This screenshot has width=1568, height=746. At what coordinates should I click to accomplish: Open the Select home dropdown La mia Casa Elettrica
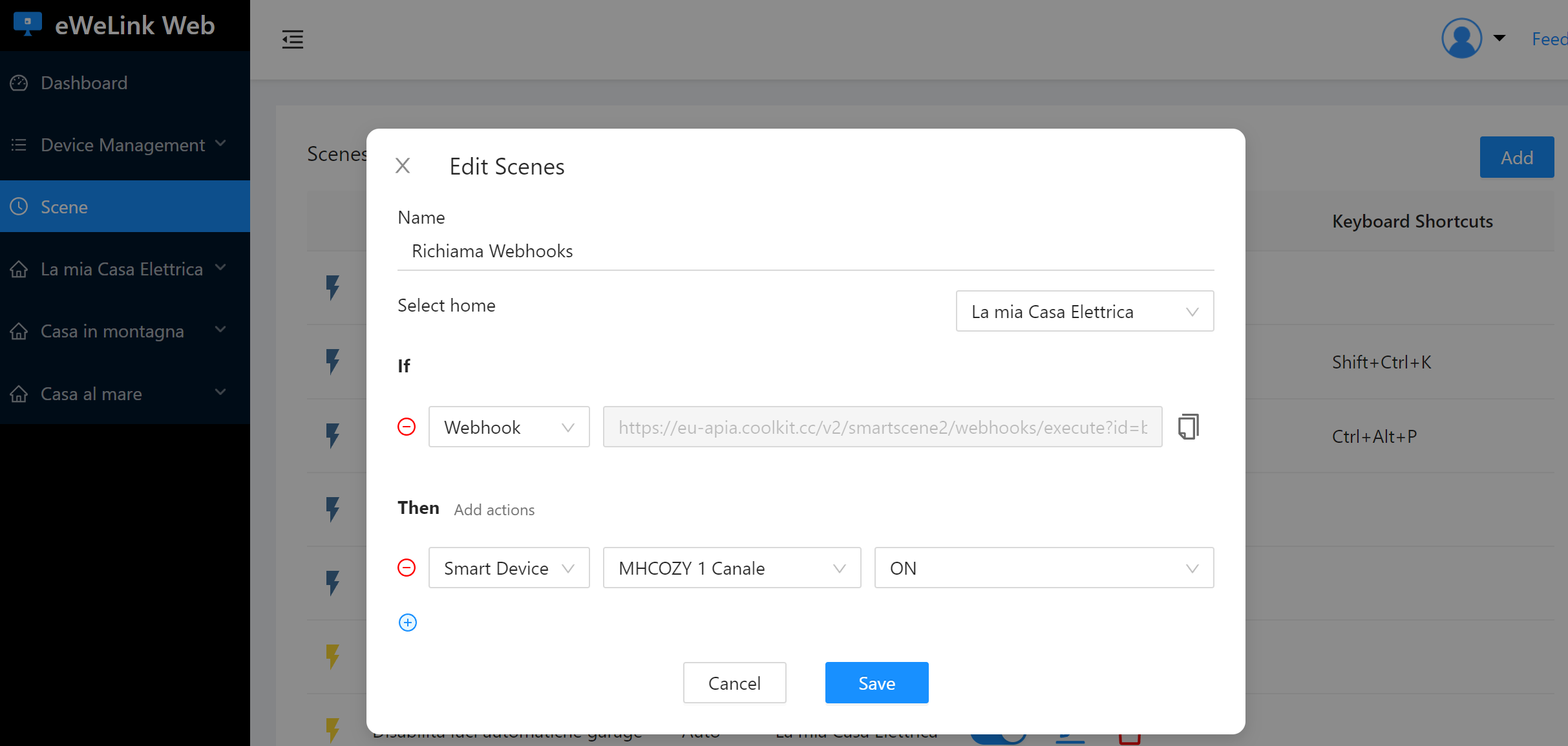[1085, 311]
